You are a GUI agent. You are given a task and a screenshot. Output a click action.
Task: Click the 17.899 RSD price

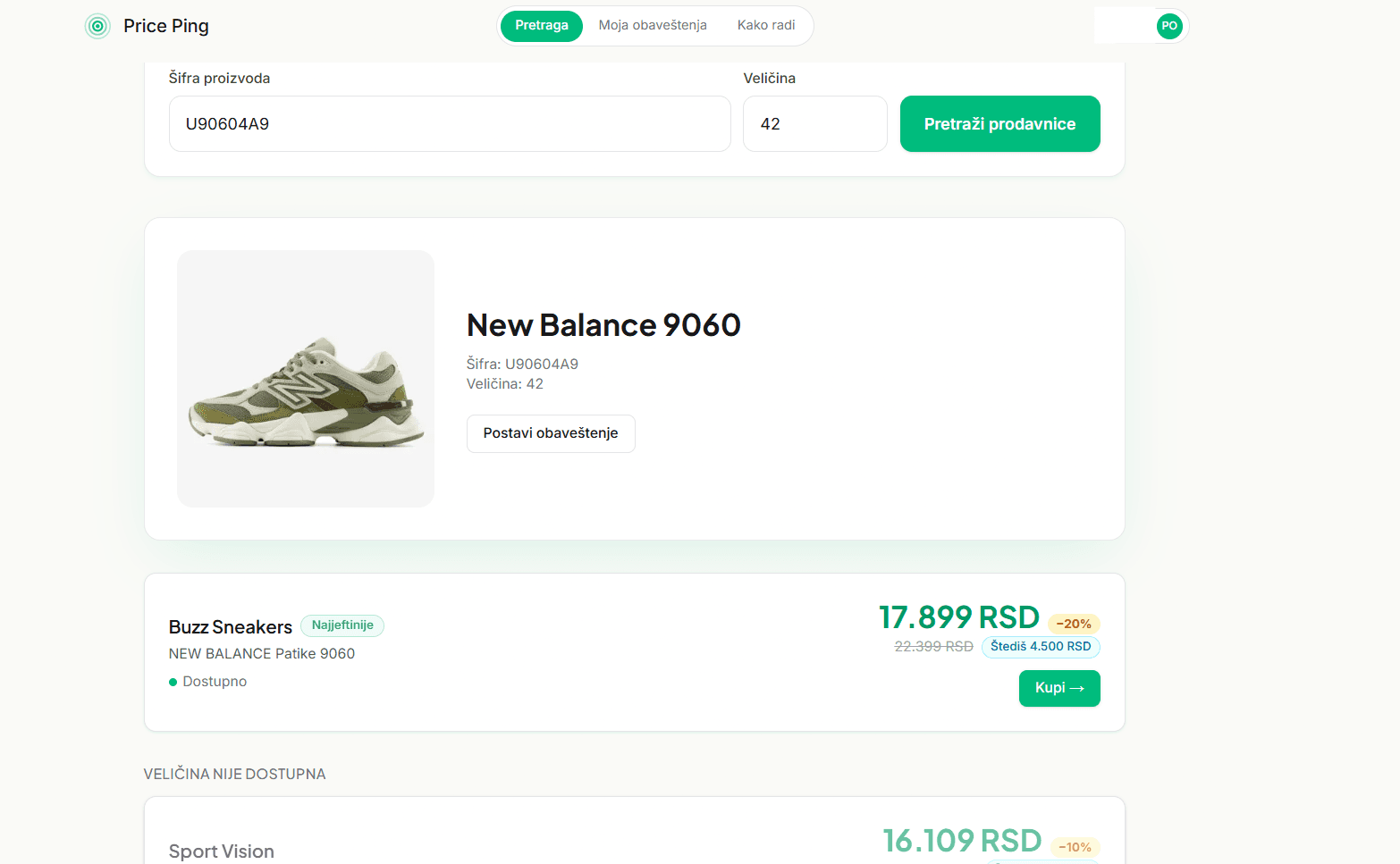tap(958, 617)
